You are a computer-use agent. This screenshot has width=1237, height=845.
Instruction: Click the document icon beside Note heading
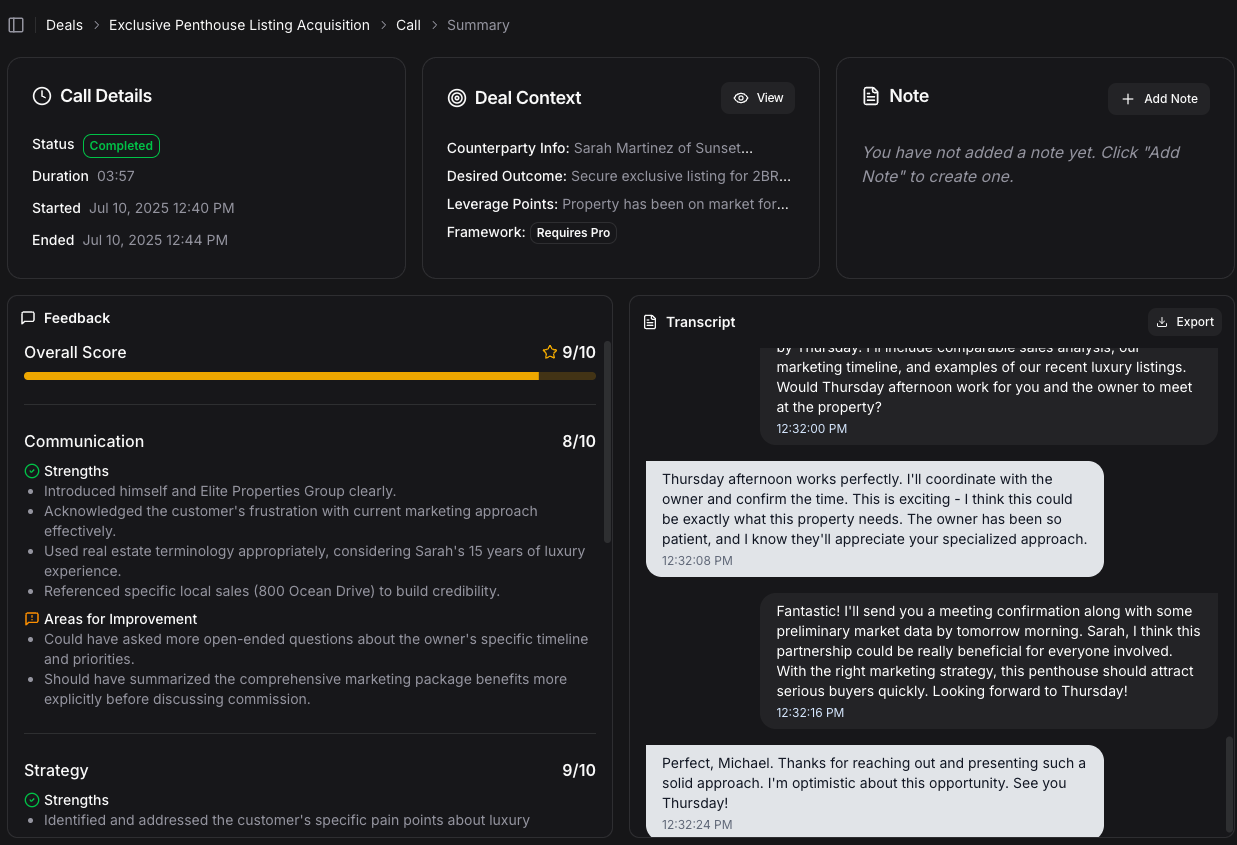coord(871,96)
